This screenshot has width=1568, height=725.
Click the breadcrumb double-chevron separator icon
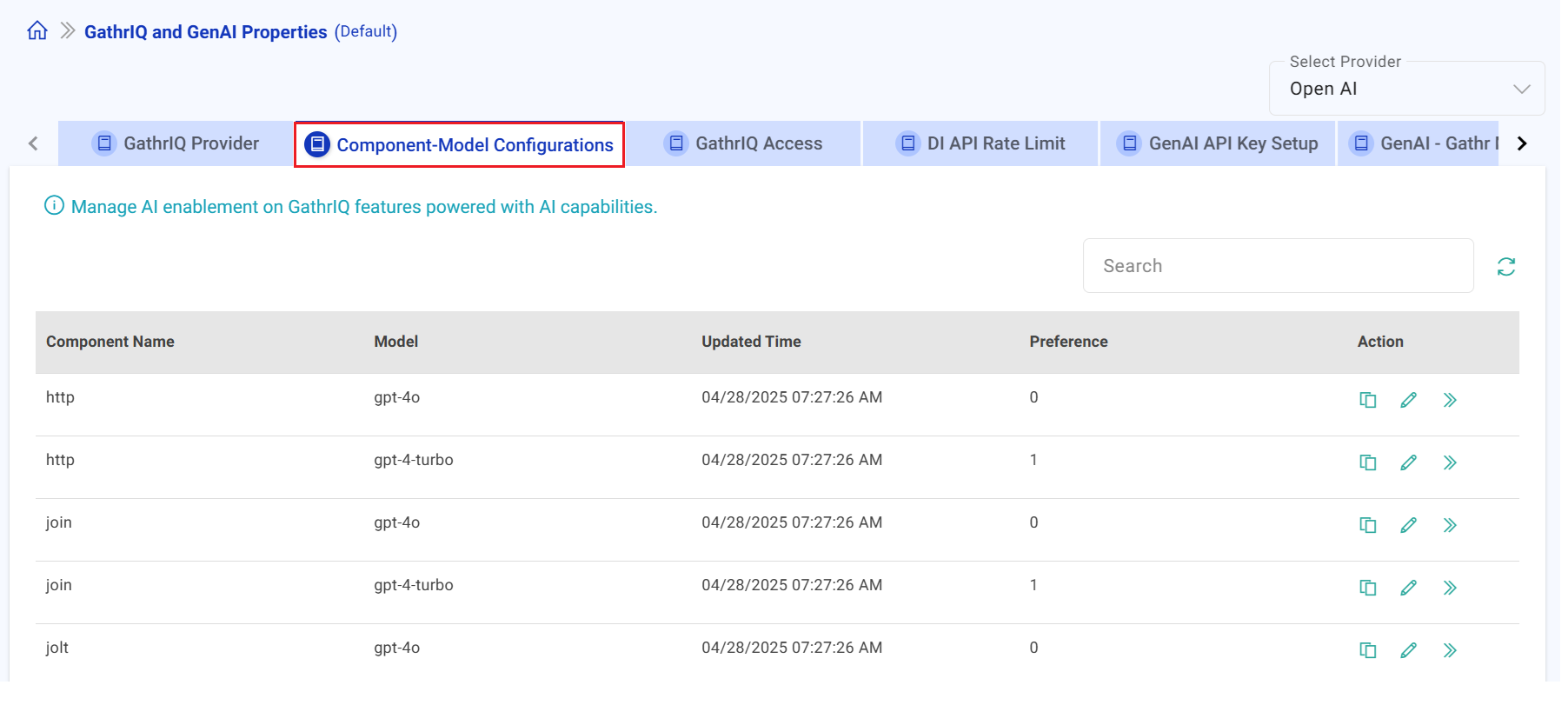click(x=67, y=31)
